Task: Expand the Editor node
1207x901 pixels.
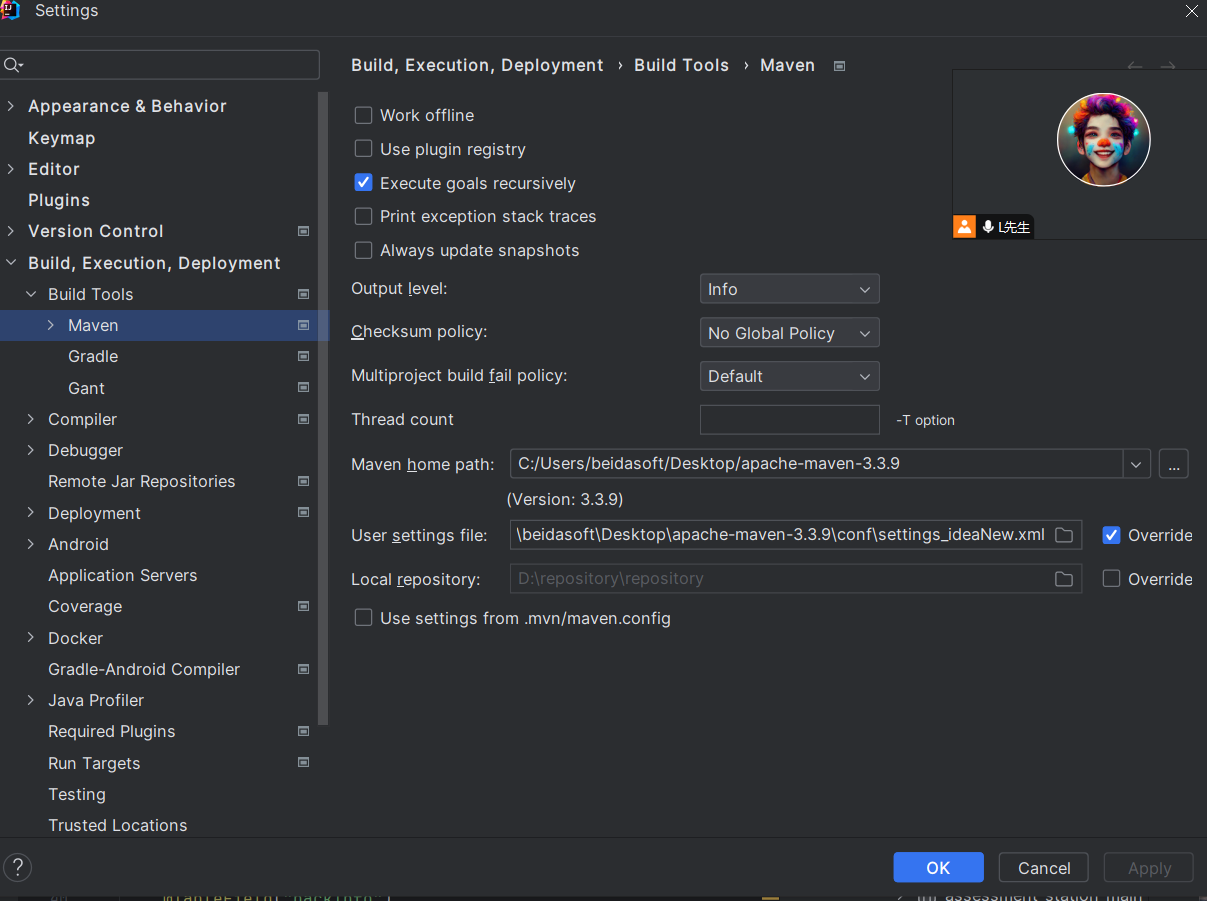Action: (x=11, y=169)
